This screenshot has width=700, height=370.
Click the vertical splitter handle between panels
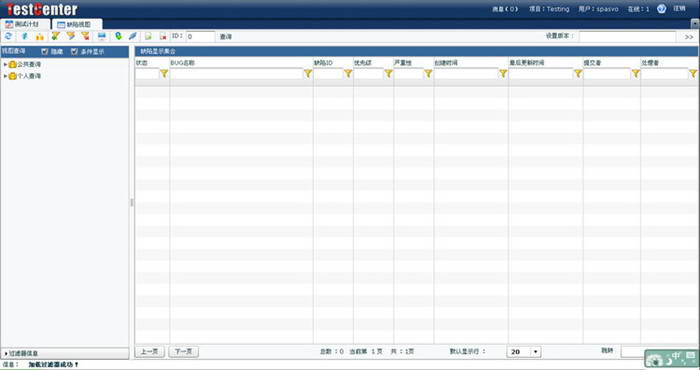point(132,202)
